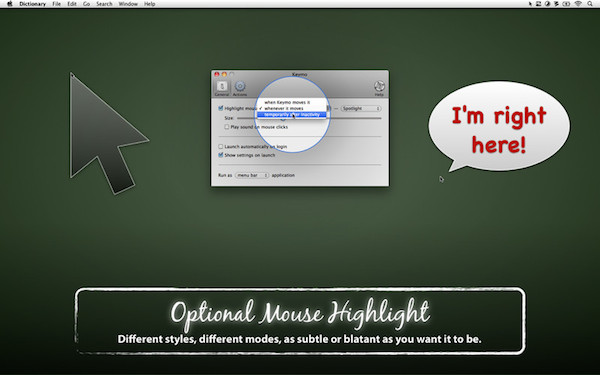Open the Search menu
Viewport: 600px width, 375px height.
(x=104, y=4)
